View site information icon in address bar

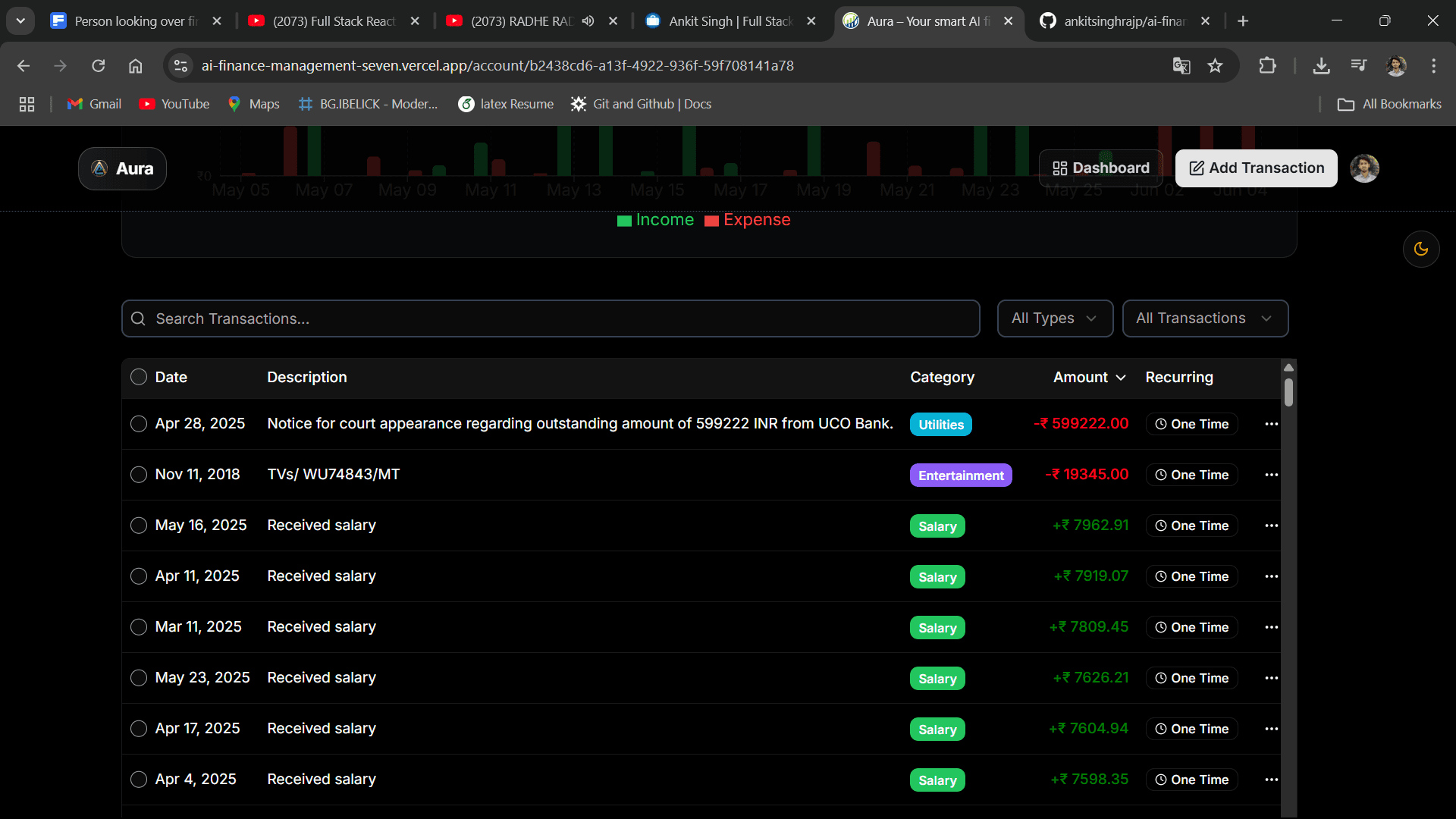coord(180,66)
